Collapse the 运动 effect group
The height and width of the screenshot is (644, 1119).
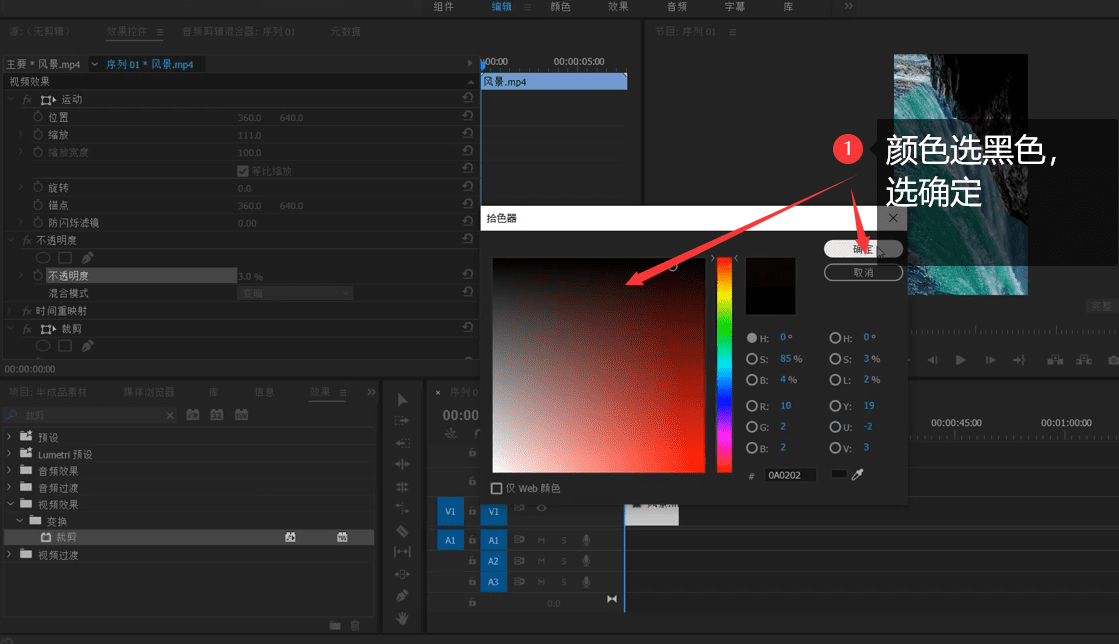pyautogui.click(x=11, y=99)
